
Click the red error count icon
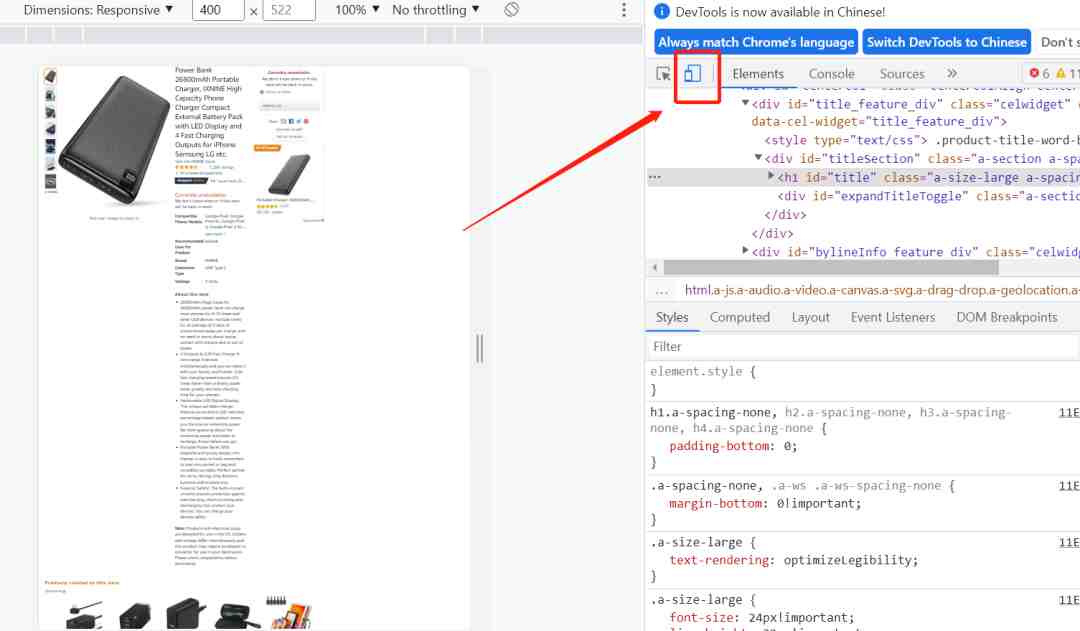coord(1034,73)
